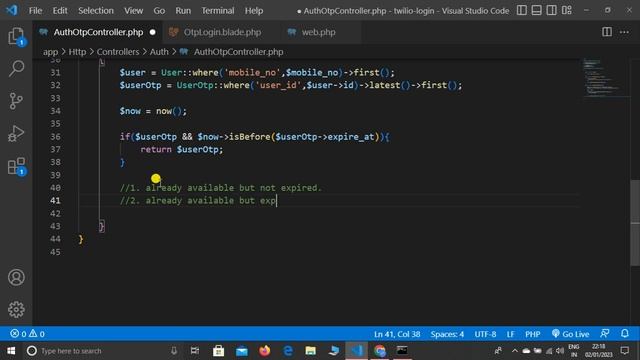Open Google Chrome from the taskbar

[x=380, y=351]
